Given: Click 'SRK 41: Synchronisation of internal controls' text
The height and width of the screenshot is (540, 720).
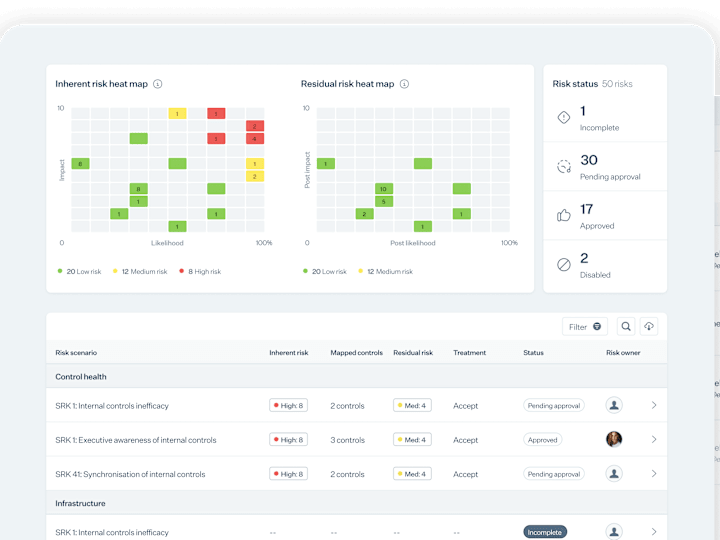Looking at the screenshot, I should pyautogui.click(x=130, y=474).
